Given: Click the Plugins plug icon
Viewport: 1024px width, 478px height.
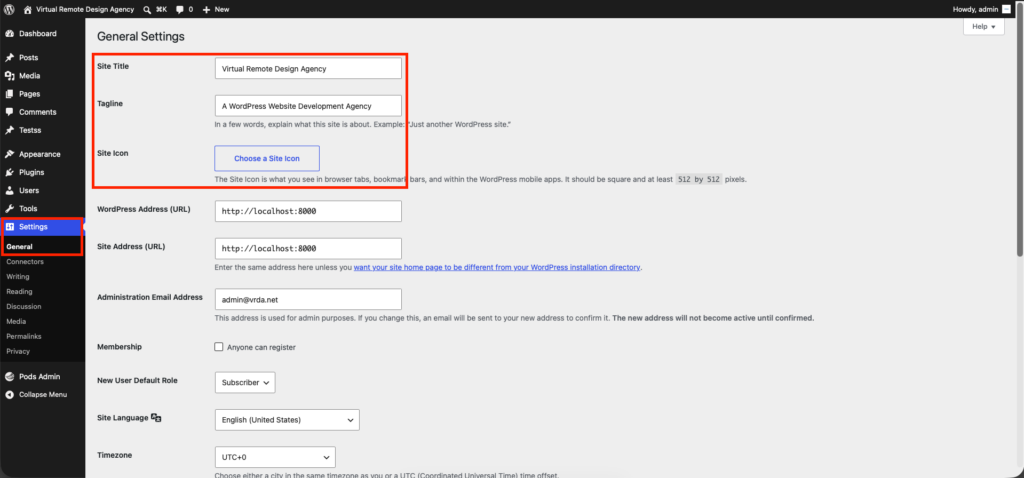Looking at the screenshot, I should click(x=10, y=172).
